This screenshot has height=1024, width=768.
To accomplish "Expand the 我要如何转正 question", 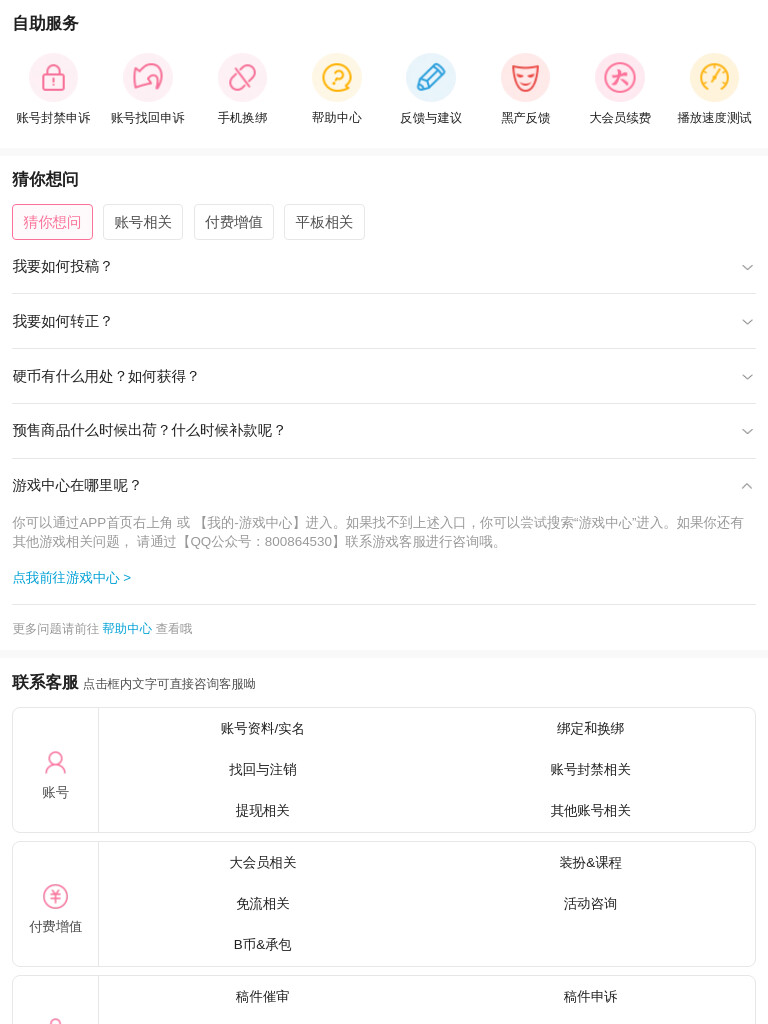I will click(x=384, y=321).
